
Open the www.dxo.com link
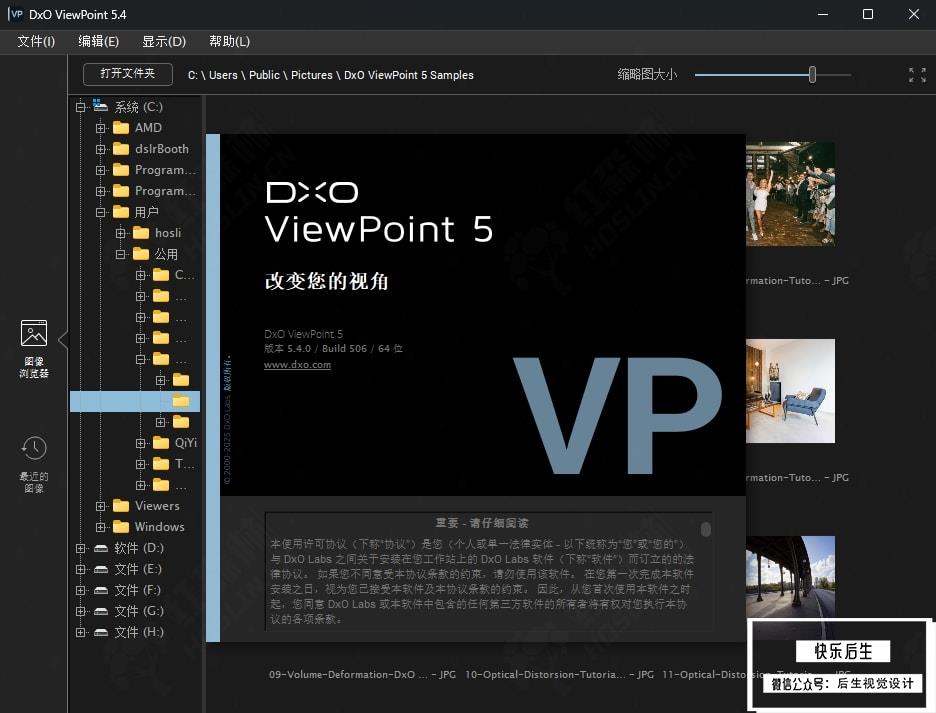coord(297,365)
